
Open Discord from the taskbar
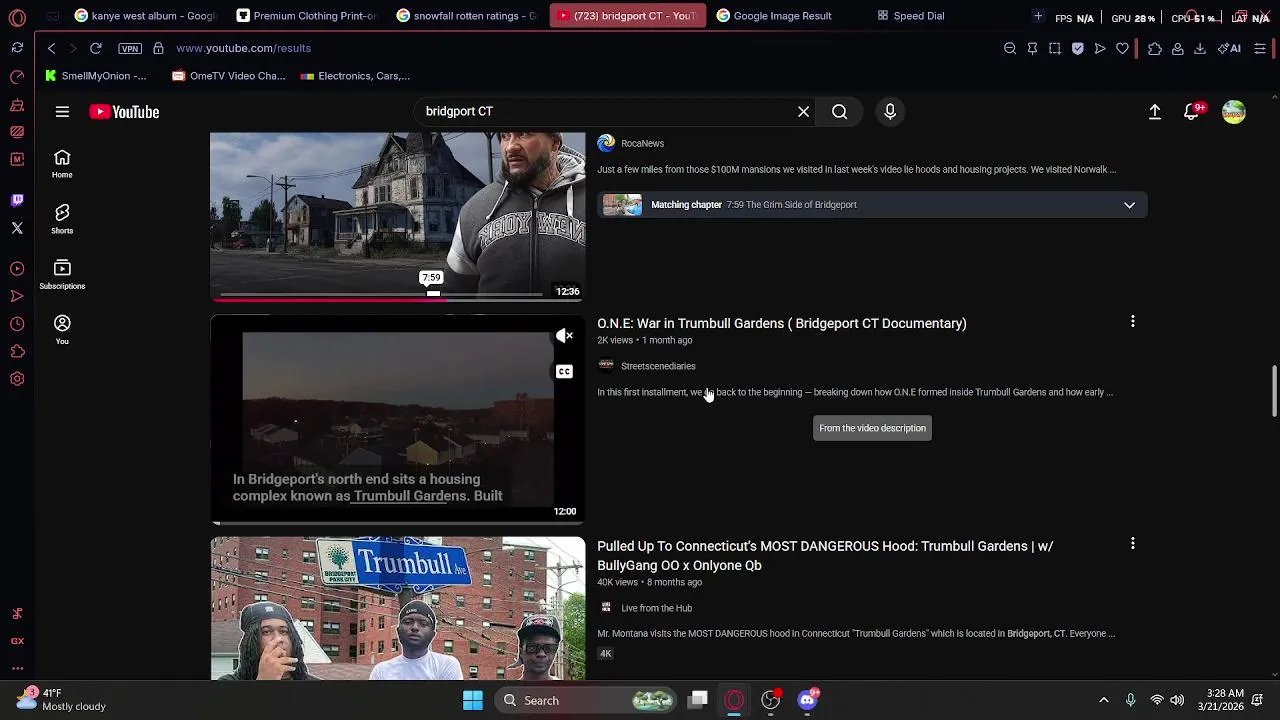pyautogui.click(x=807, y=700)
